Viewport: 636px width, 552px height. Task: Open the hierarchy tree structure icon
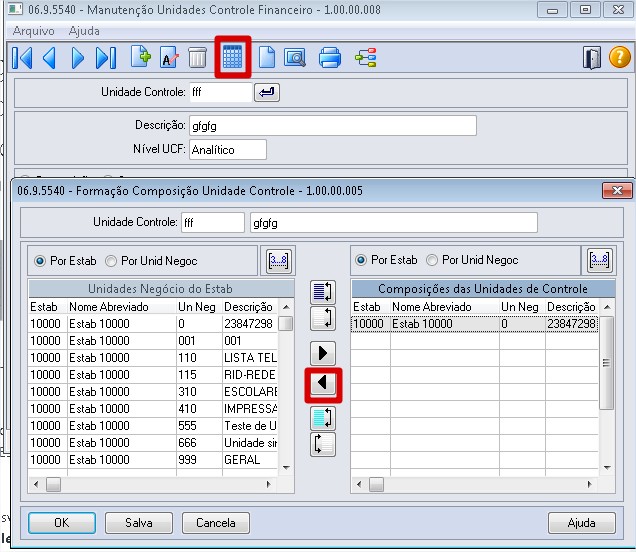365,58
